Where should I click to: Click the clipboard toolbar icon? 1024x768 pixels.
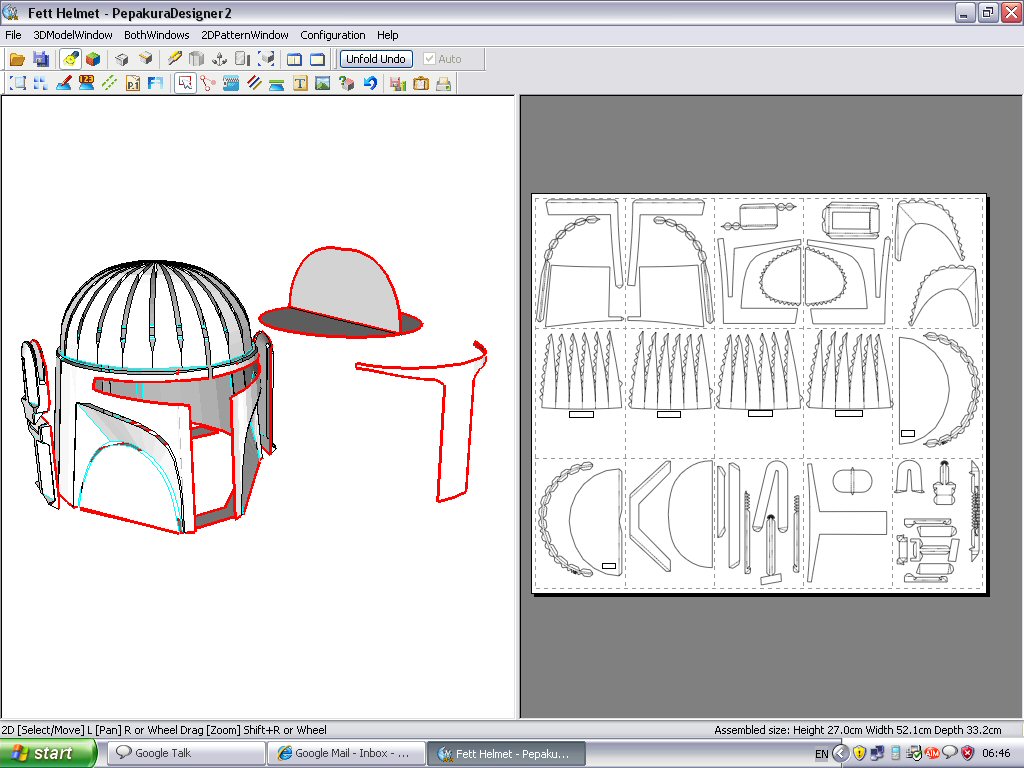pos(421,83)
